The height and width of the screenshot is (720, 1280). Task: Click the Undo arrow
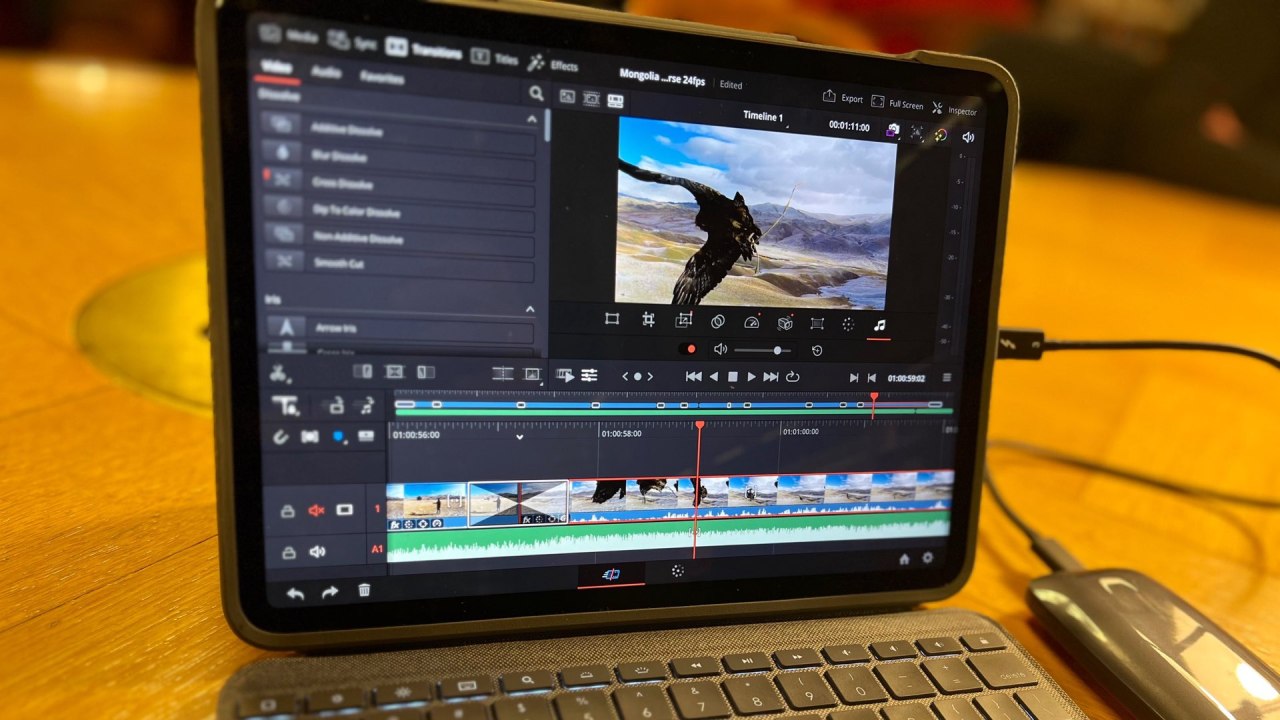[295, 592]
